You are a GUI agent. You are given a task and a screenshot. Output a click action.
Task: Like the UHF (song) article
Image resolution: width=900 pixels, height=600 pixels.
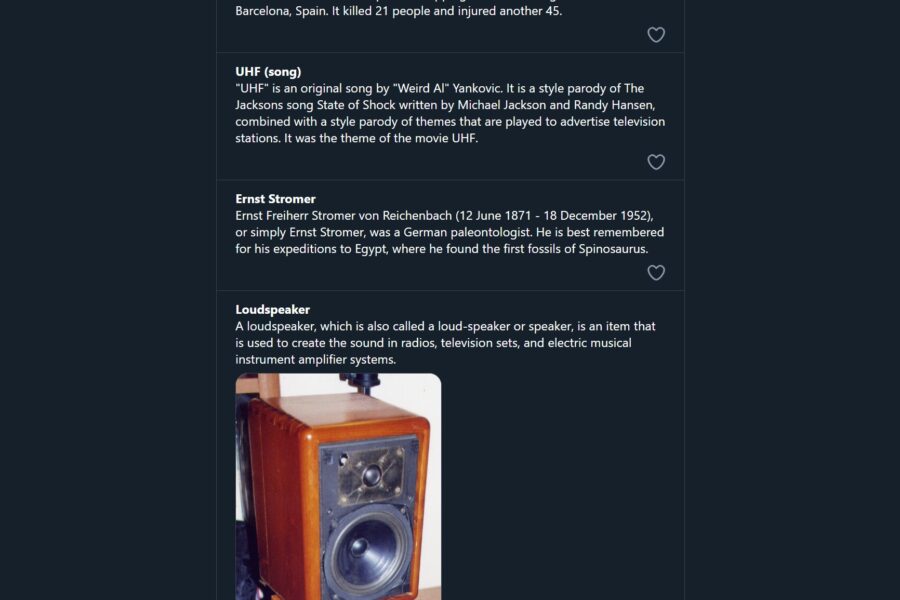(656, 162)
